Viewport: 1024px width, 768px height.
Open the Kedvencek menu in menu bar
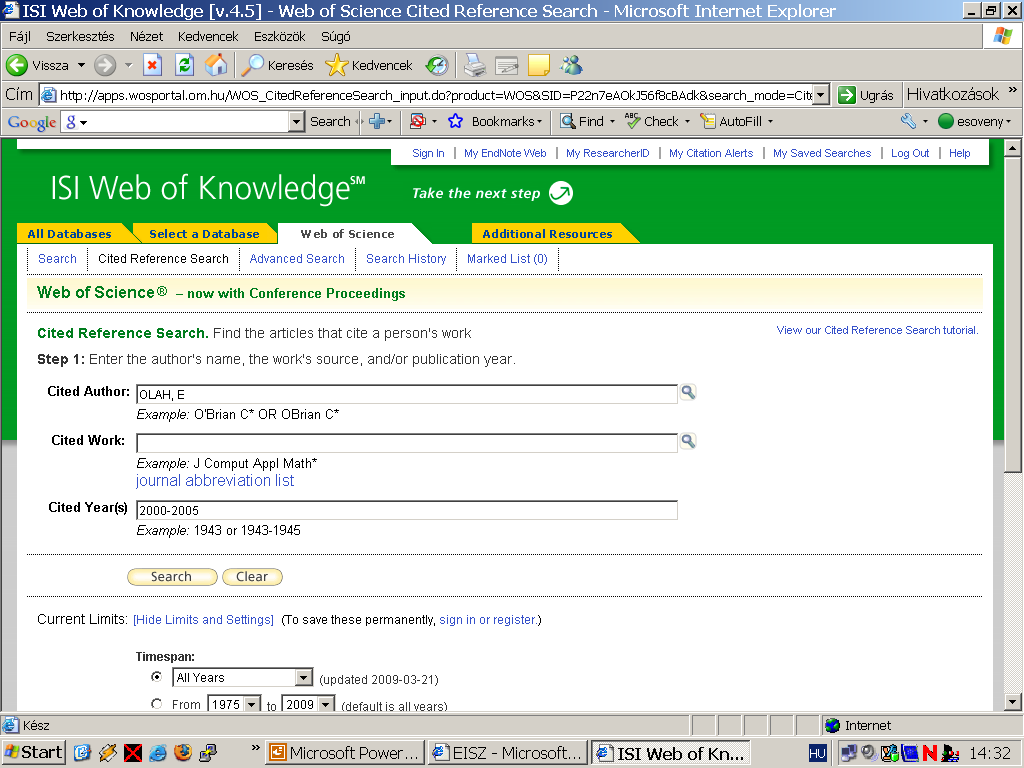point(208,37)
